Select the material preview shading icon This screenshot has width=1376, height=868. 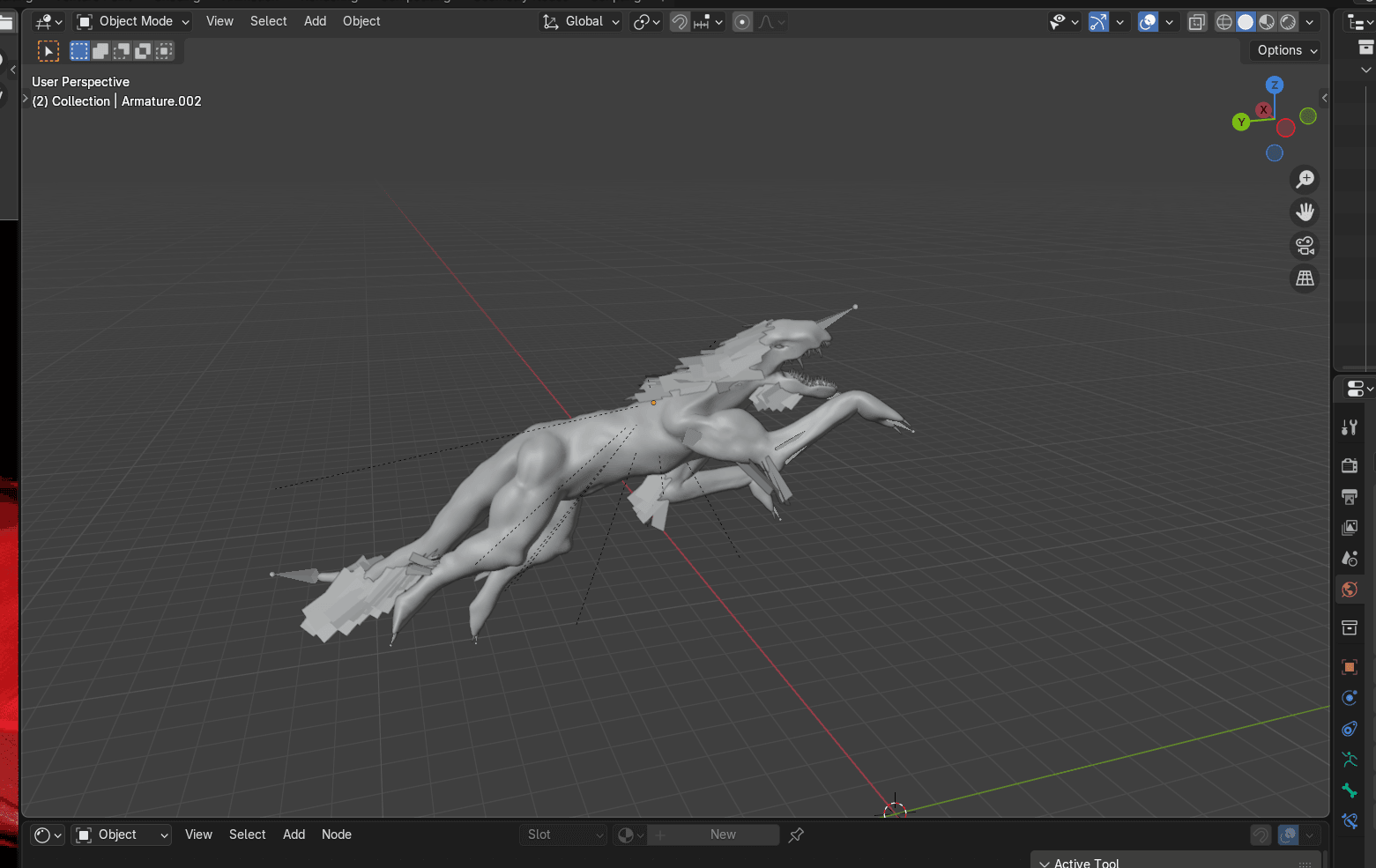point(1267,22)
